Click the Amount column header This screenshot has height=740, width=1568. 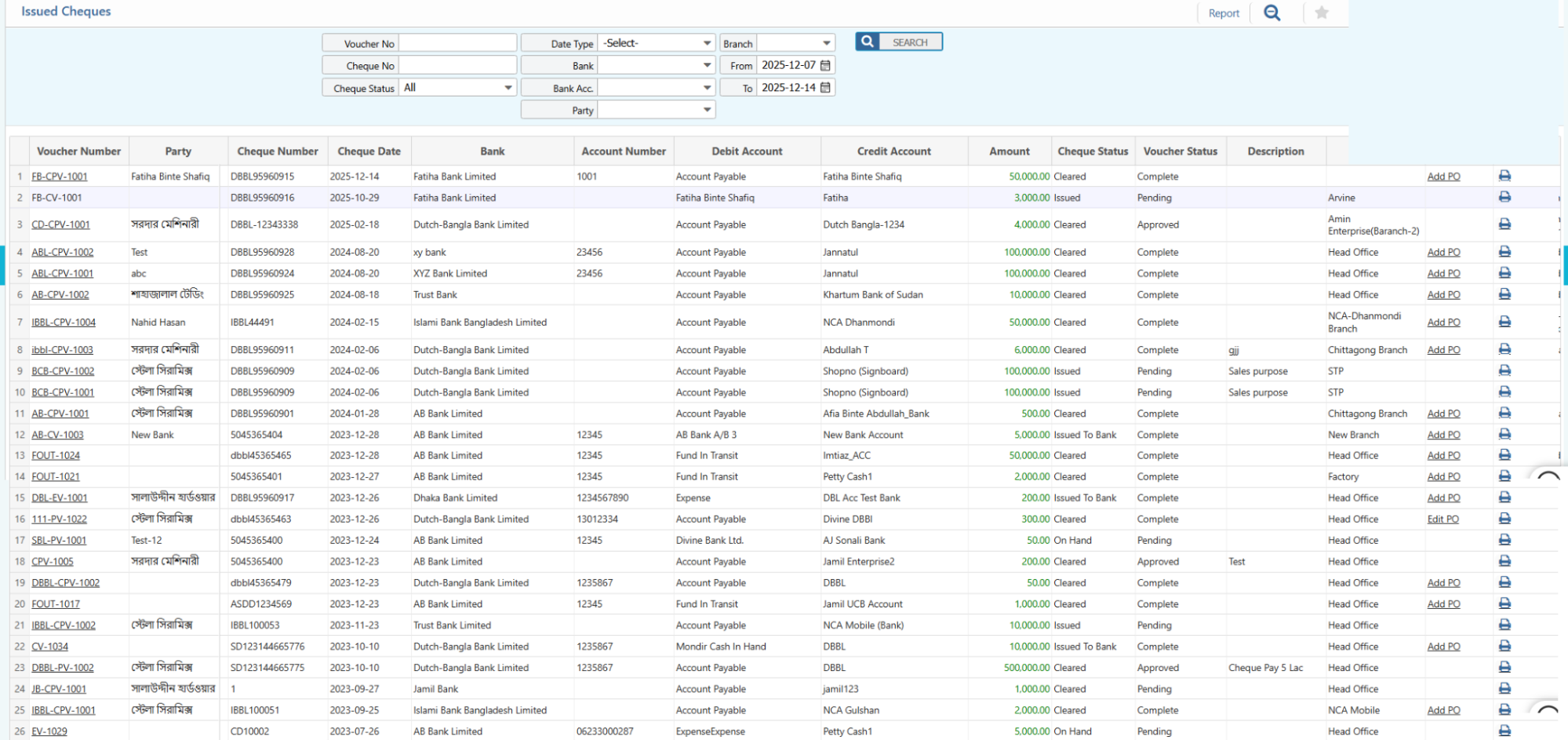pyautogui.click(x=1009, y=151)
